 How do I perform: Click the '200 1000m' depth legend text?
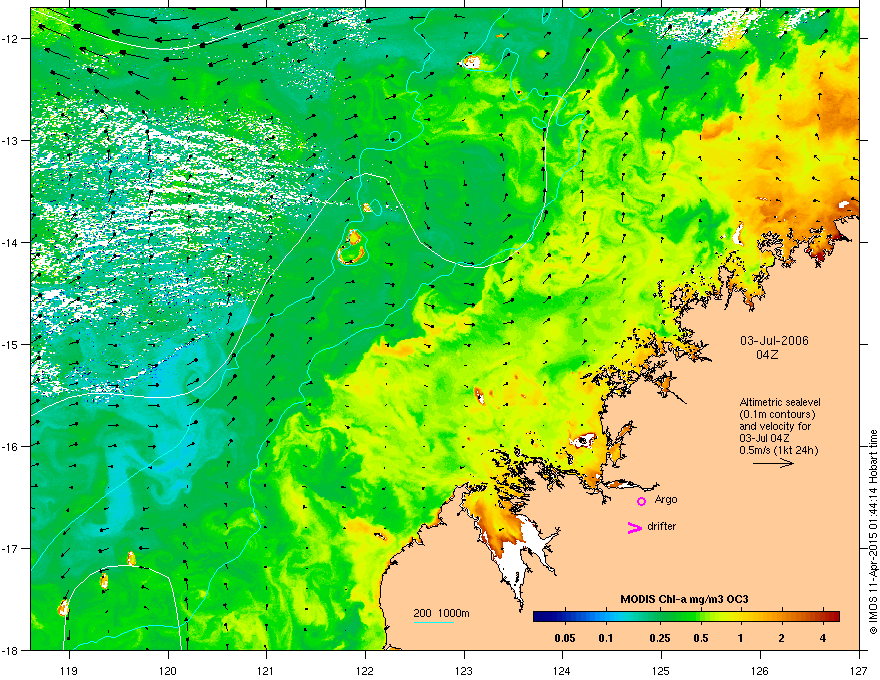tap(441, 613)
